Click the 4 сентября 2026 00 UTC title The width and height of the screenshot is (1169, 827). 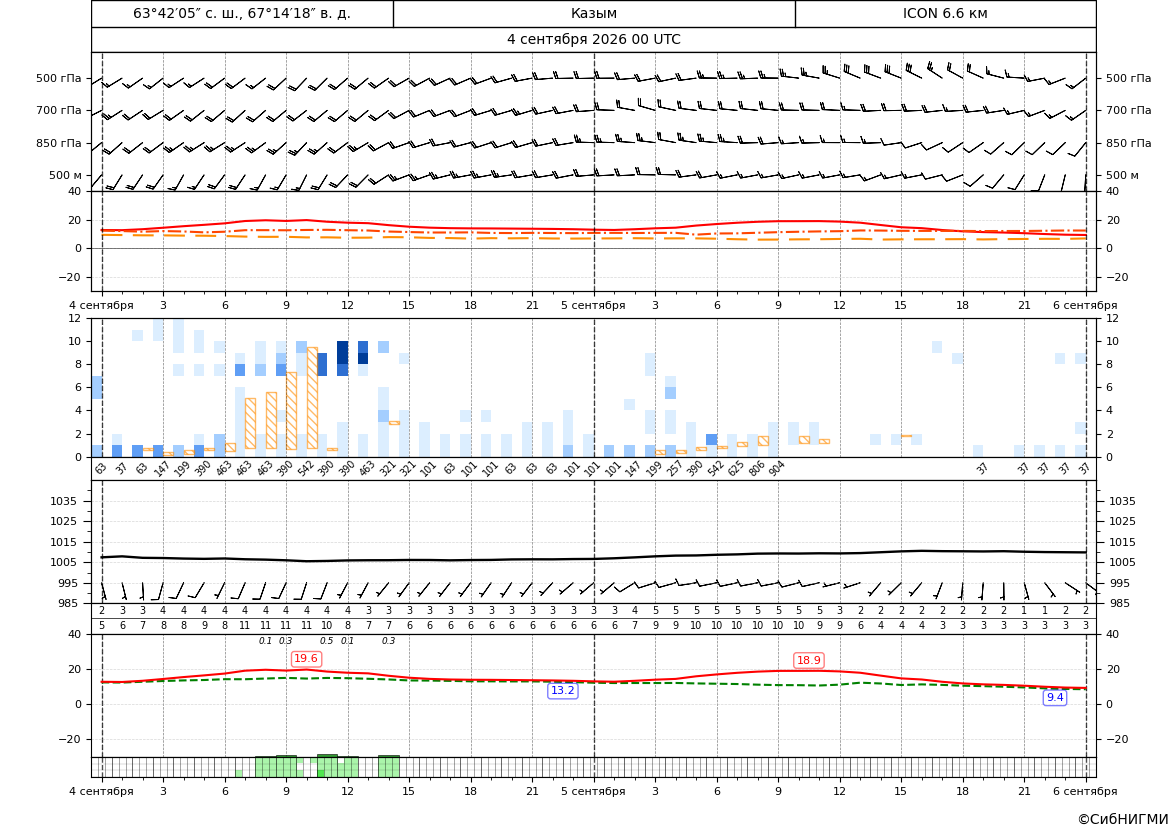tap(593, 40)
